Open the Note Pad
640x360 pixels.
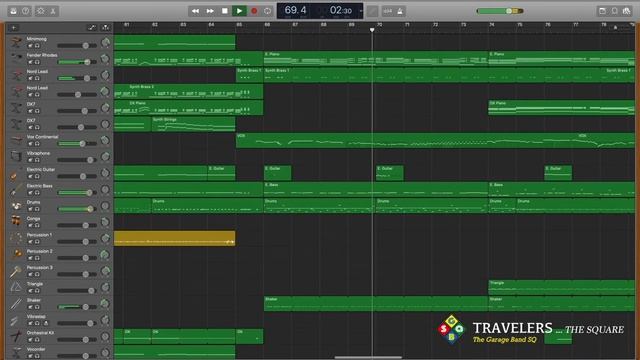[x=602, y=11]
